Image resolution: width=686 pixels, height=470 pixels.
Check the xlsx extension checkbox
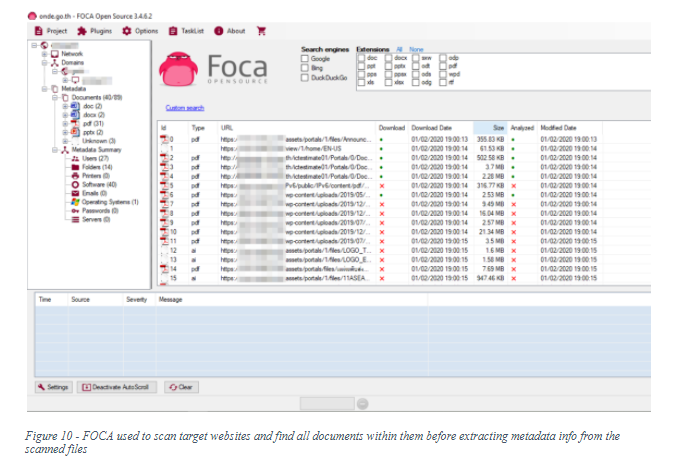388,82
